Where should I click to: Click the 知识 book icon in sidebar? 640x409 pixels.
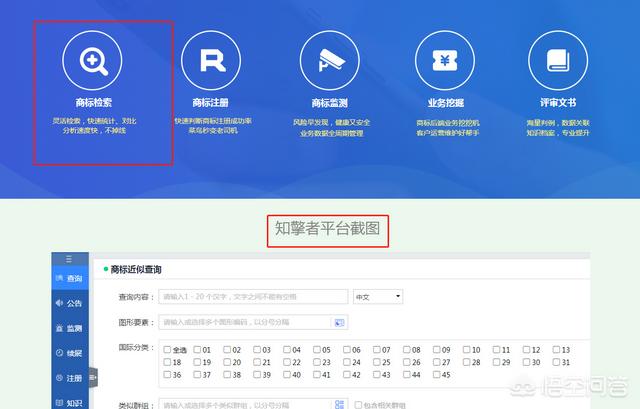(59, 403)
